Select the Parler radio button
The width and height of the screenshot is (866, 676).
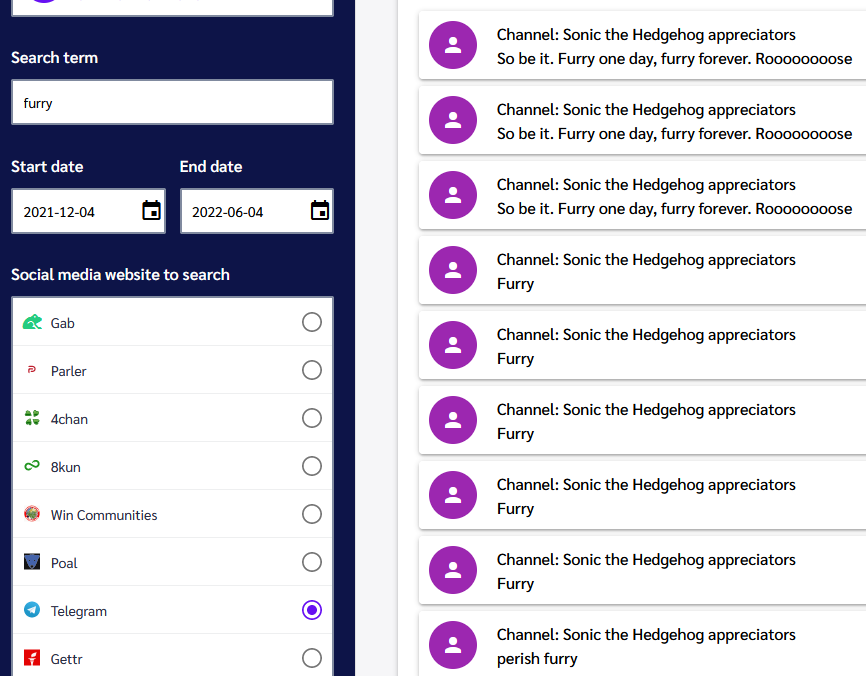[312, 370]
